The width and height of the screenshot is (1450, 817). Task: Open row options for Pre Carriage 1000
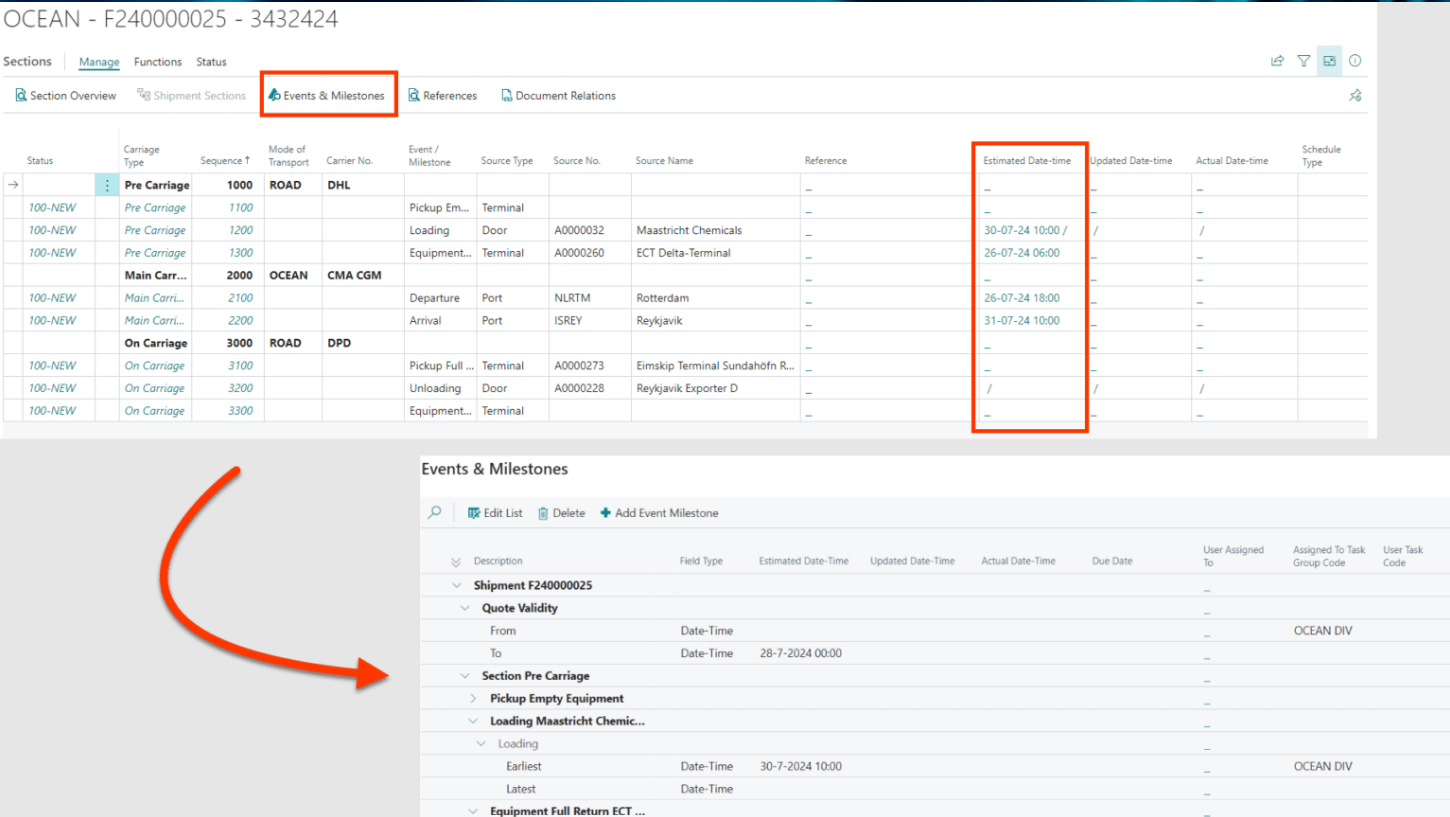click(107, 185)
